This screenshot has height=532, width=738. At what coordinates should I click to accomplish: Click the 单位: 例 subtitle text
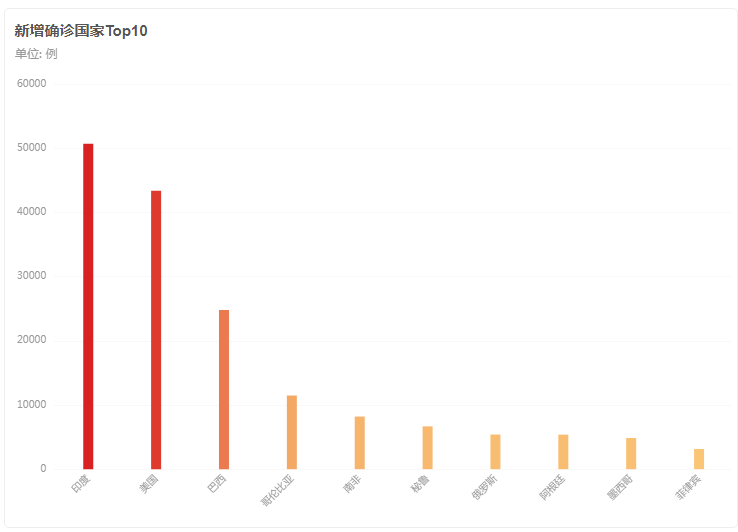tap(36, 54)
